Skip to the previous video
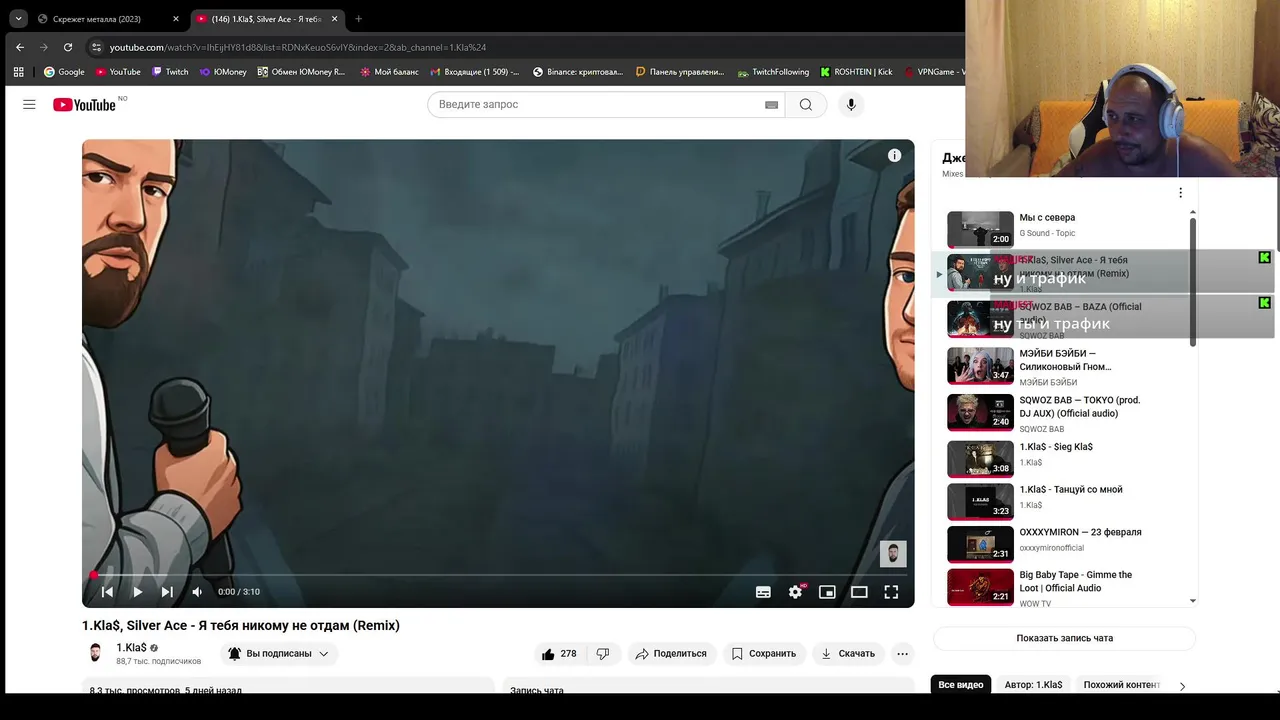 (107, 592)
